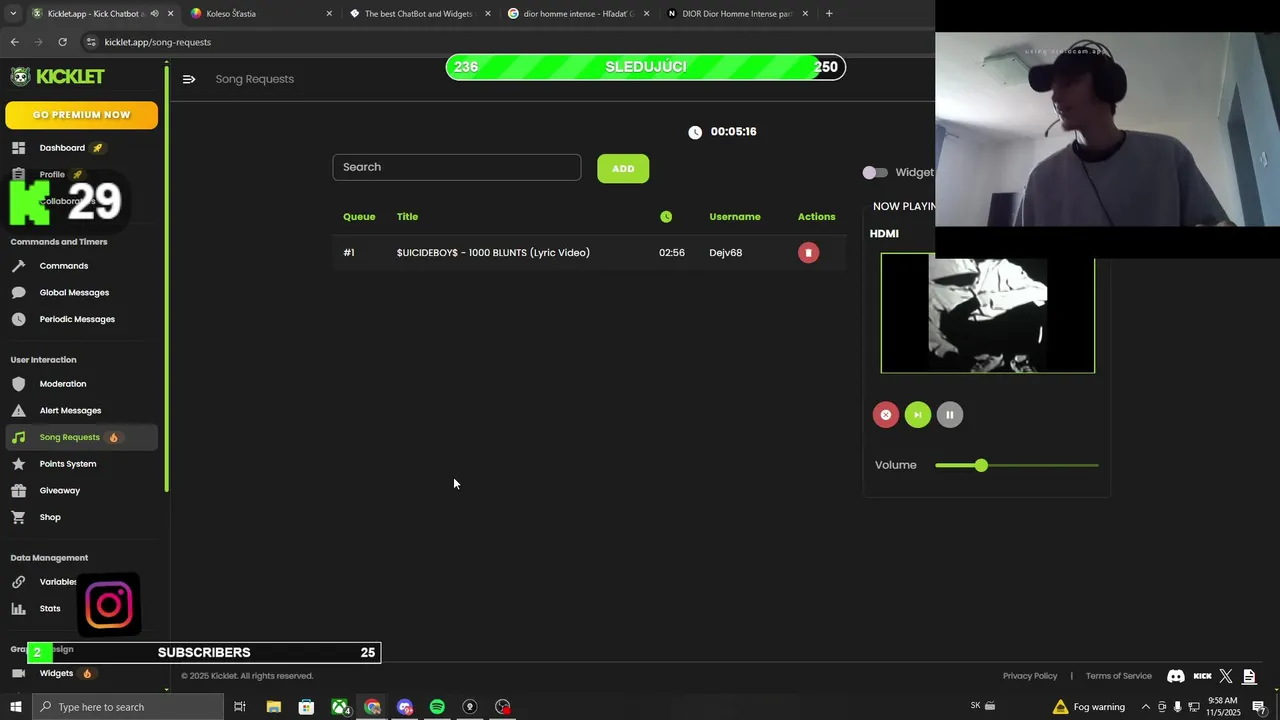
Task: Switch to dior homme intense search tab
Action: coord(578,14)
